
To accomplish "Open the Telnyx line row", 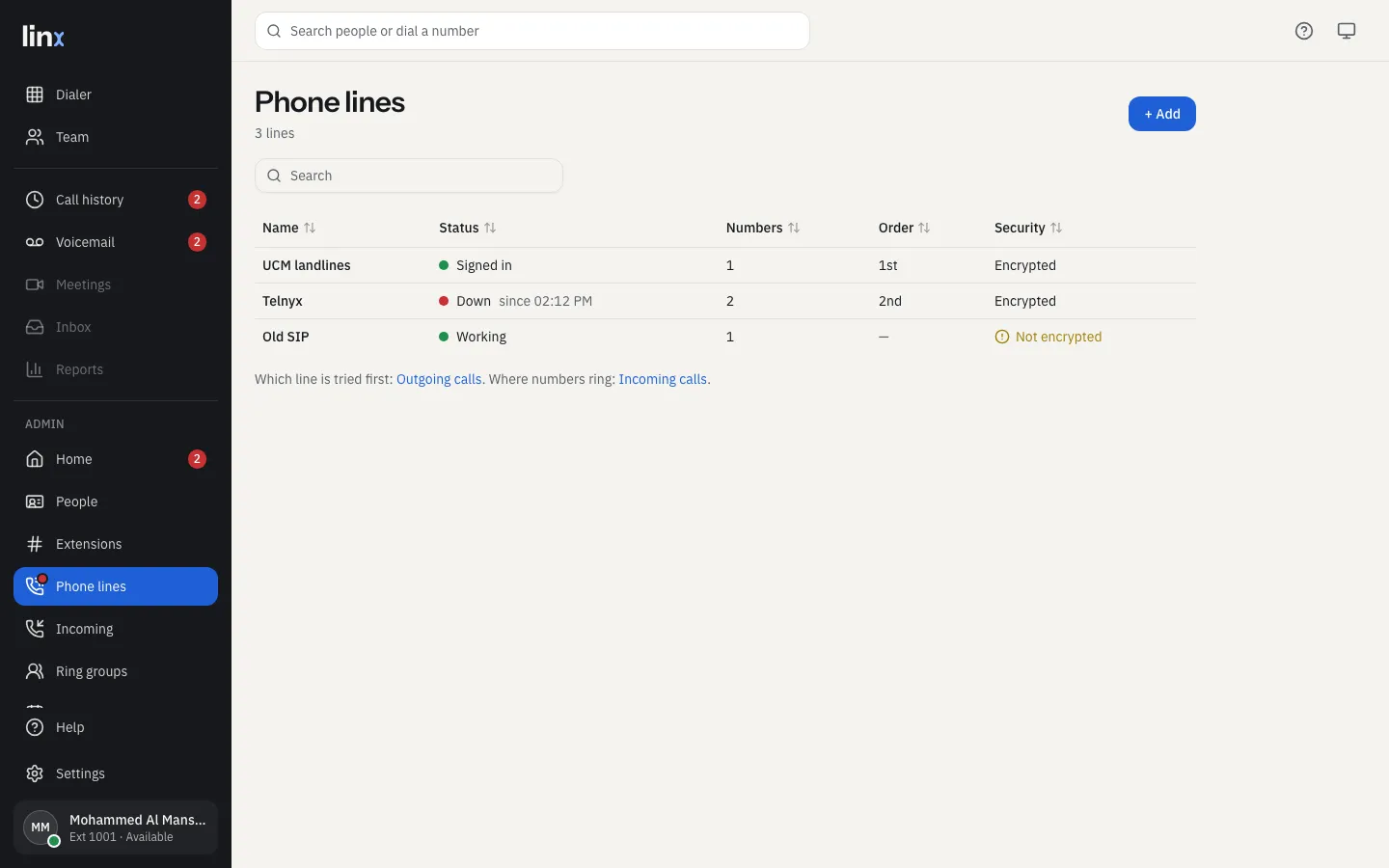I will pos(725,301).
